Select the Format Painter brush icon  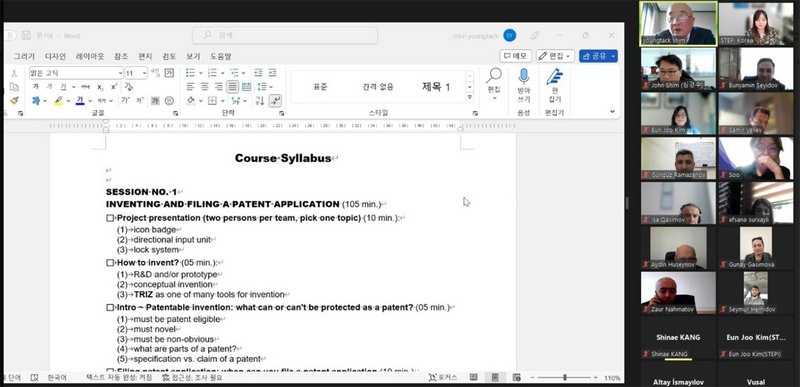click(14, 100)
